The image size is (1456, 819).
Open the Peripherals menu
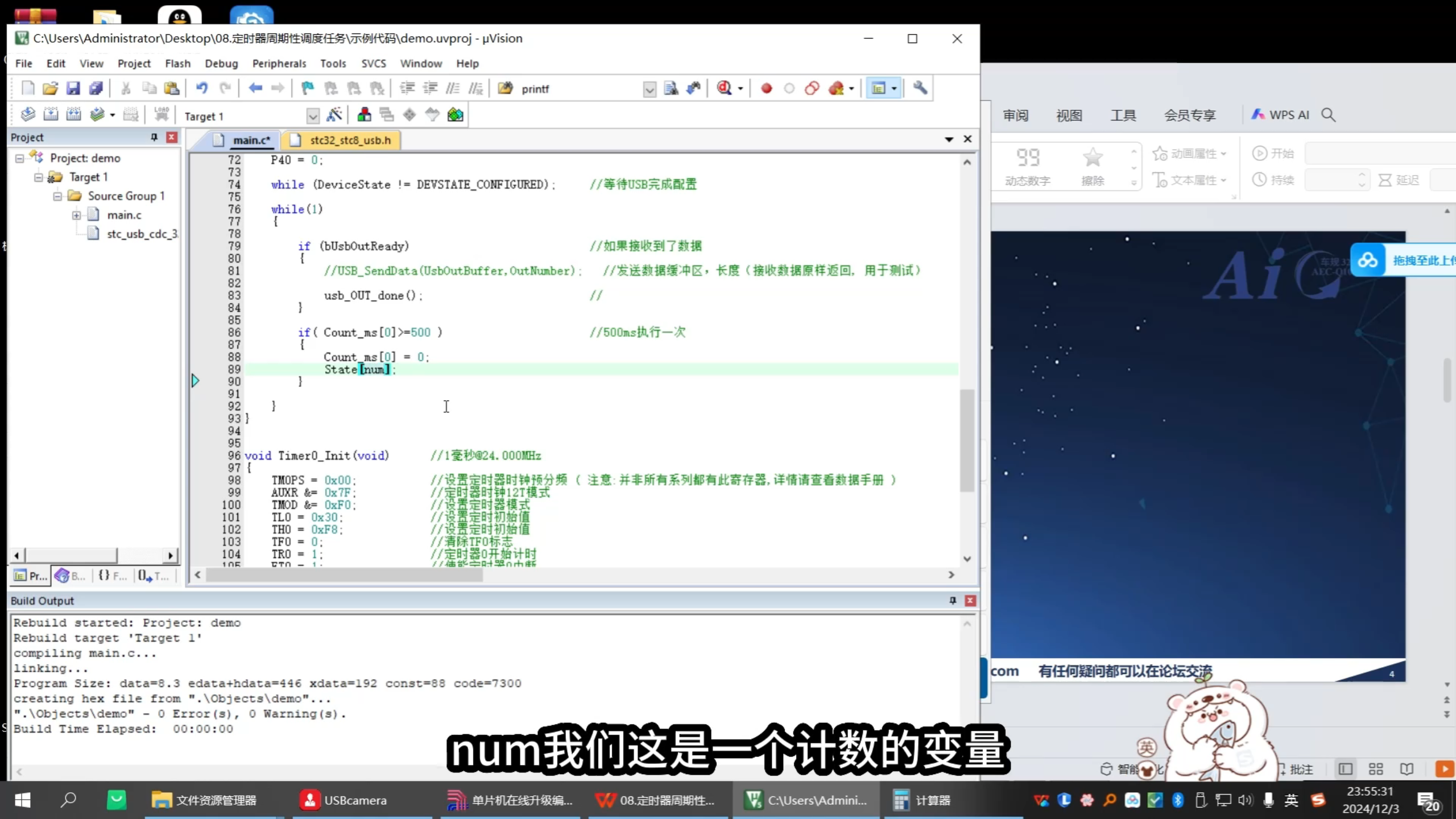tap(279, 64)
